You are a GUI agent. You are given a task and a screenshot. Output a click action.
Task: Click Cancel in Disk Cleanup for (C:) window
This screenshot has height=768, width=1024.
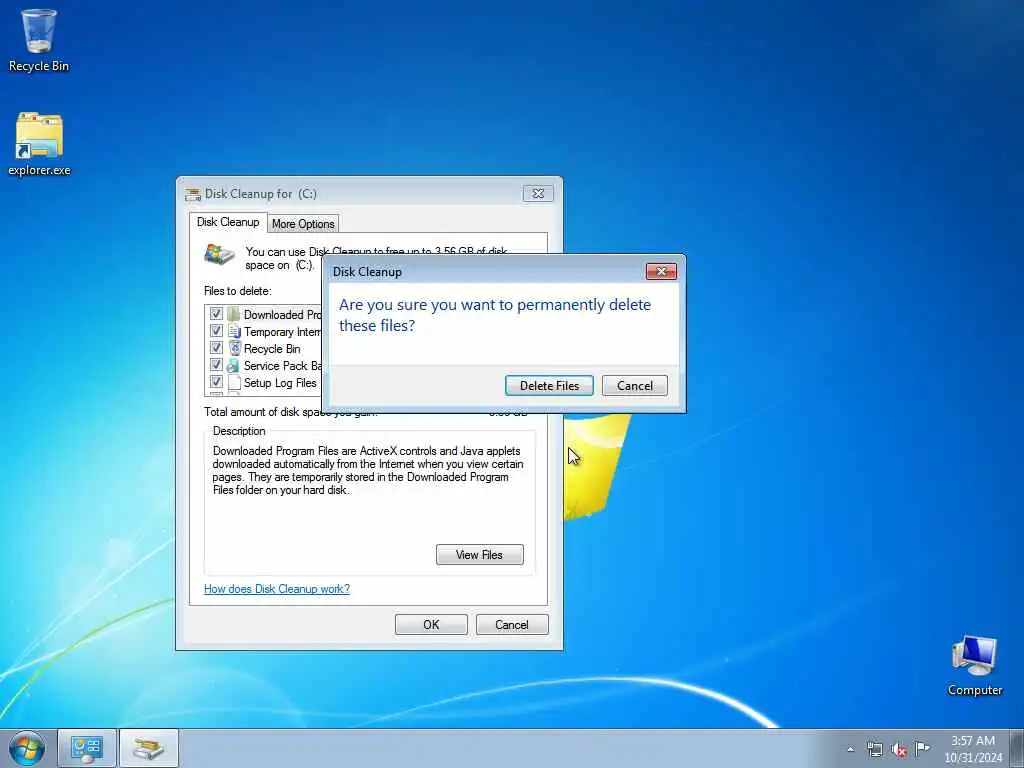pos(512,624)
